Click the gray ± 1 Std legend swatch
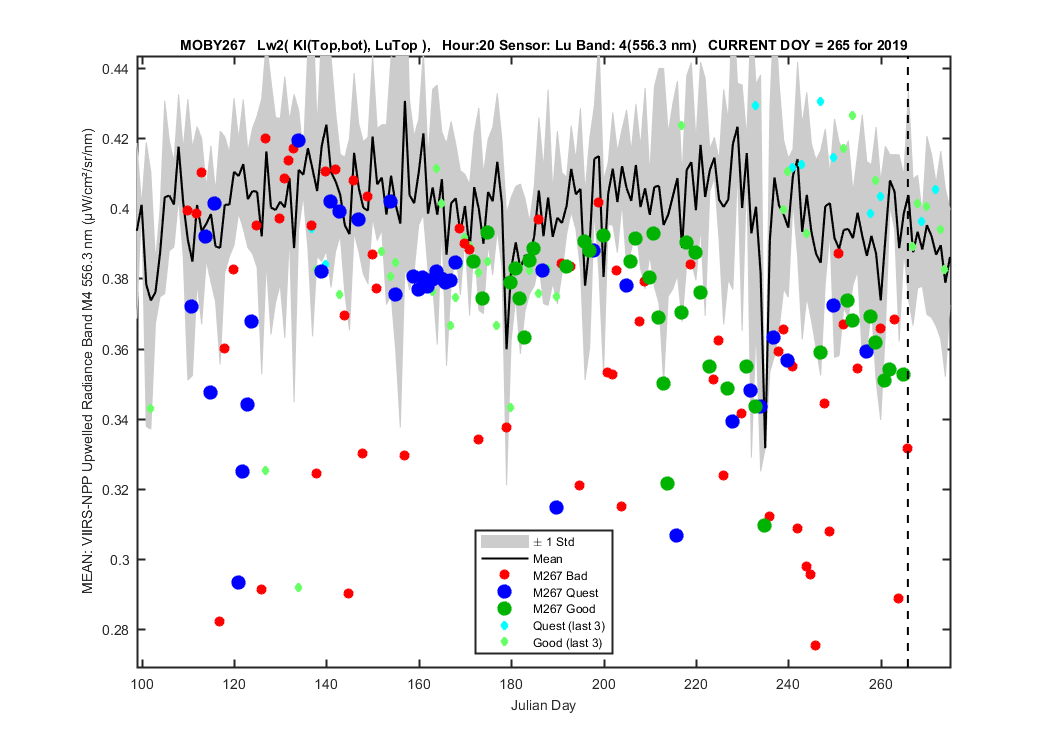1050x750 pixels. [x=504, y=542]
